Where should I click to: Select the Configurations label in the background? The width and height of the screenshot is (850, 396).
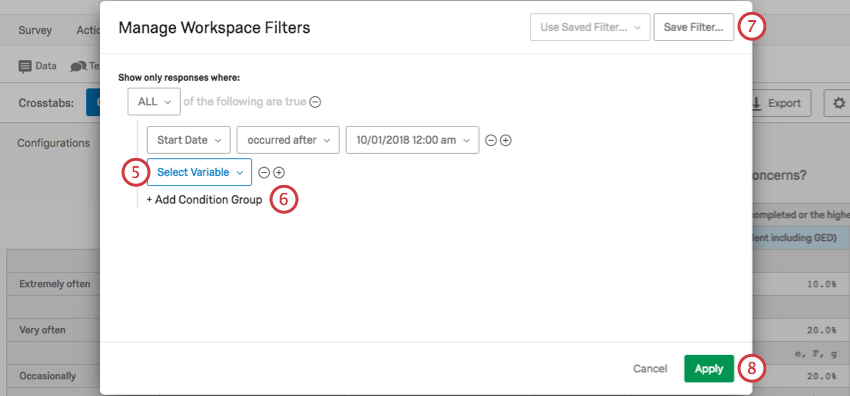pyautogui.click(x=53, y=143)
